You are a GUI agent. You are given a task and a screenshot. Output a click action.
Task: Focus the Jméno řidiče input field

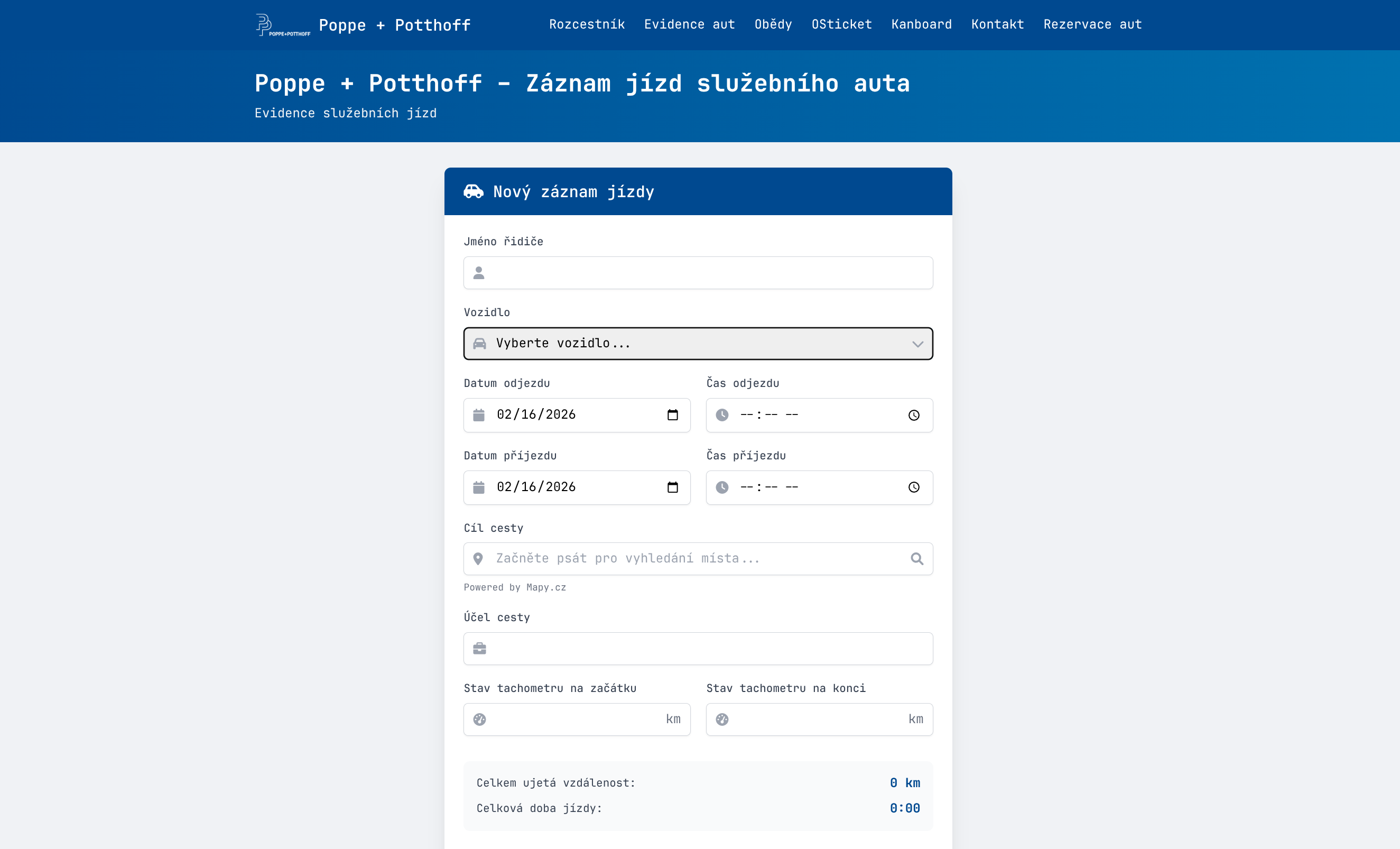[x=698, y=273]
